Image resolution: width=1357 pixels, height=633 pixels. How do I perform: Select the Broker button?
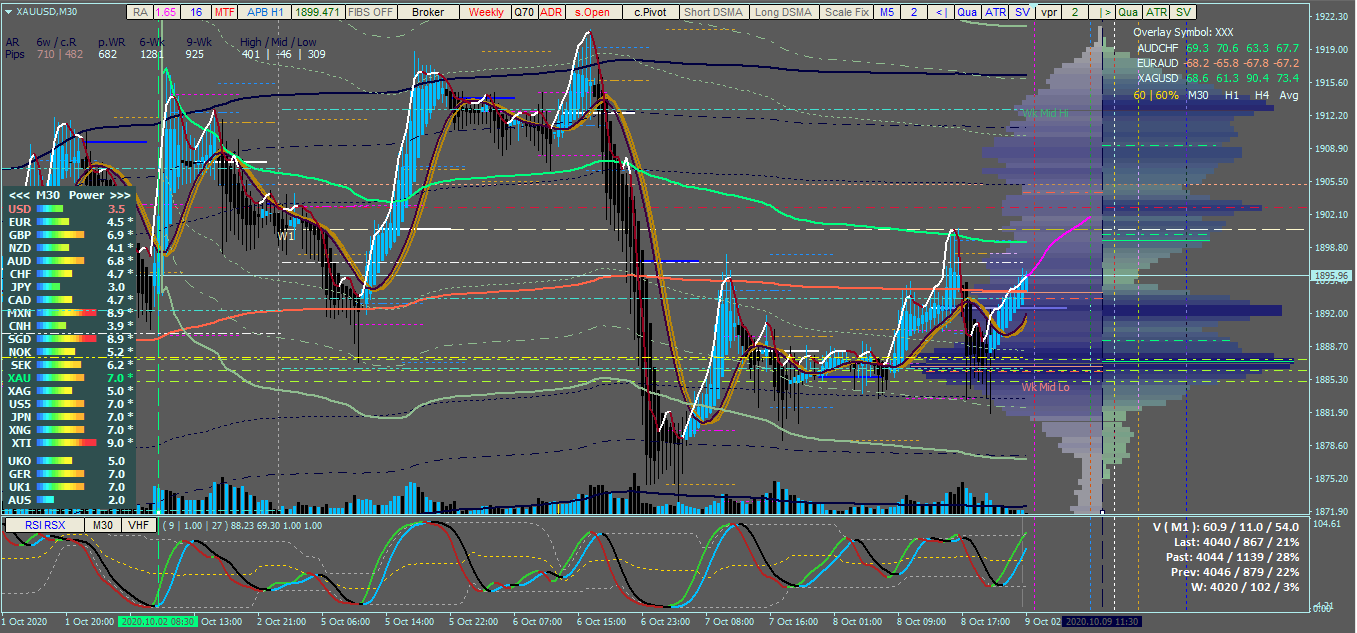[x=428, y=12]
